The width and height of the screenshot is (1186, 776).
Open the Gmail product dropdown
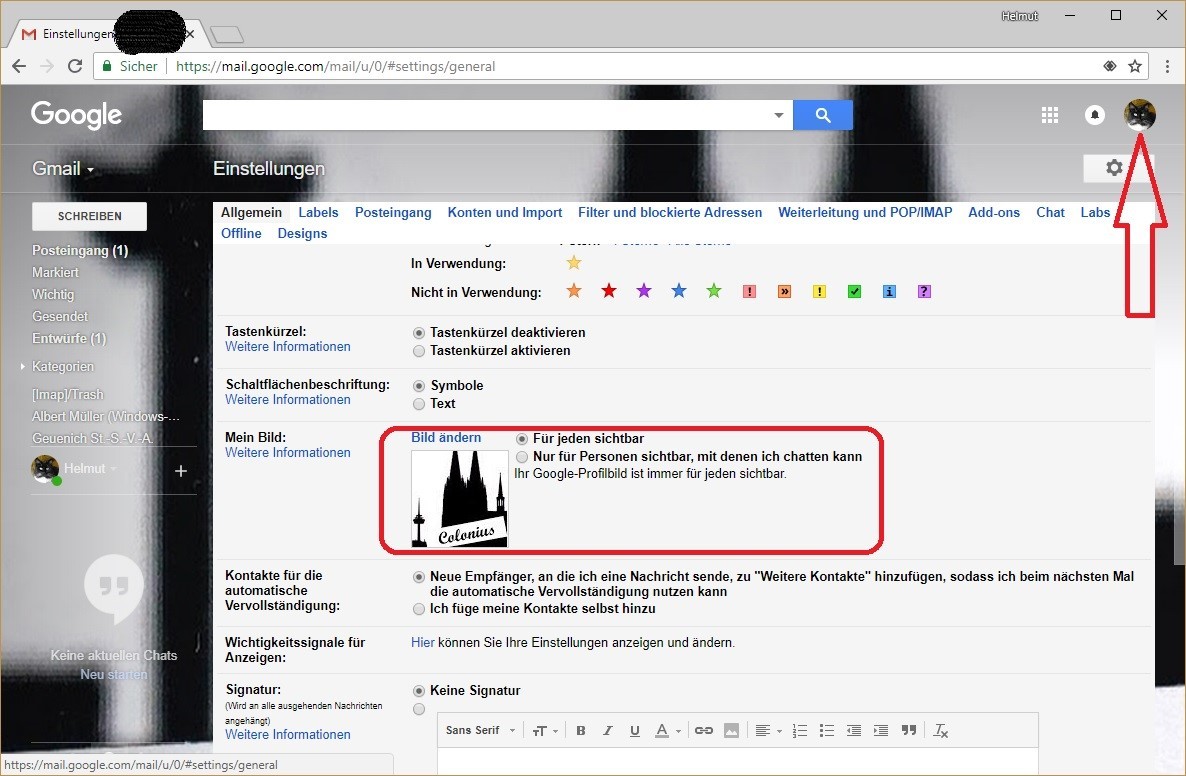pos(63,169)
